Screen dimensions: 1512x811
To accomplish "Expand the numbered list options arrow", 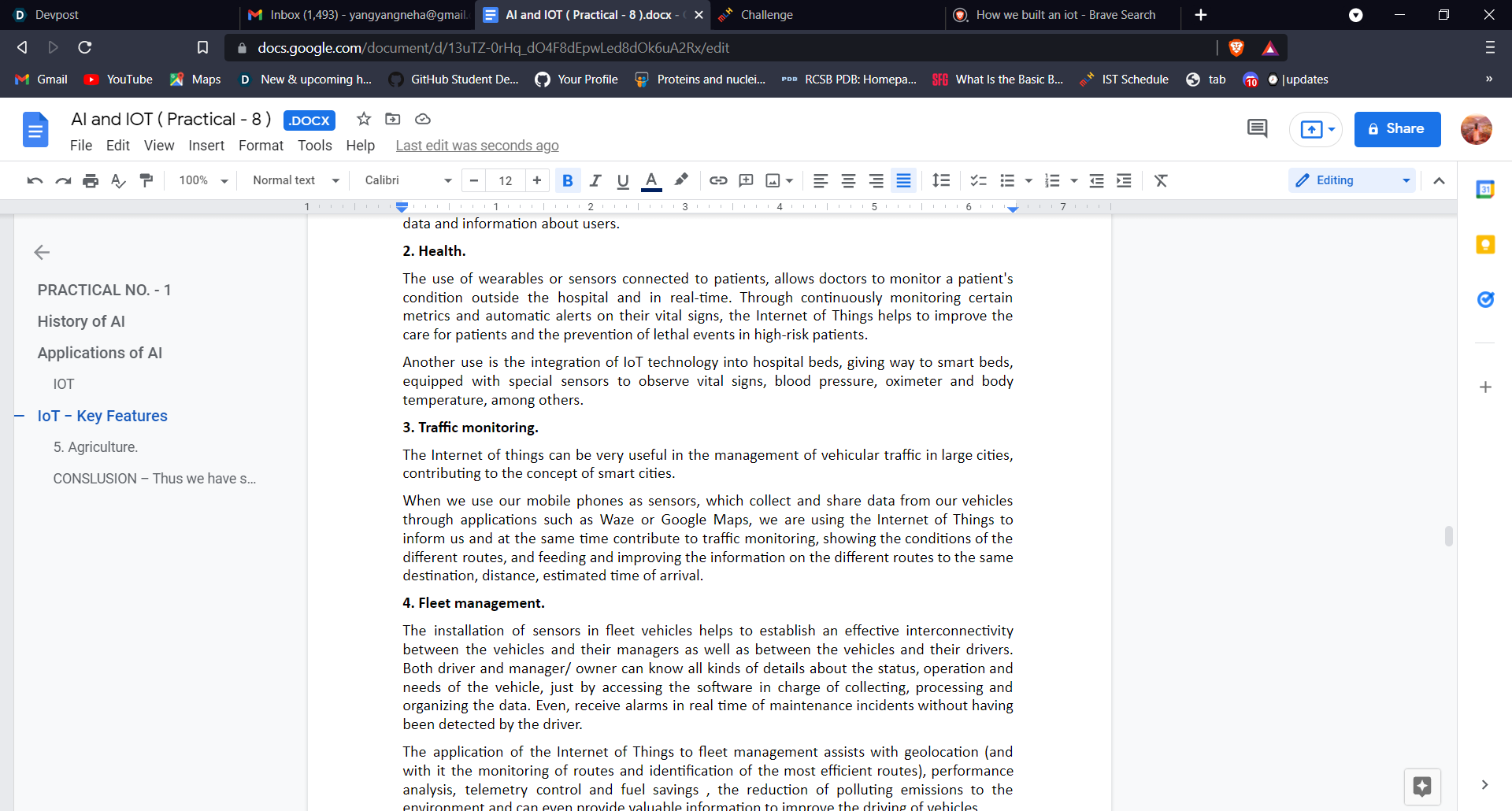I will (x=1073, y=180).
